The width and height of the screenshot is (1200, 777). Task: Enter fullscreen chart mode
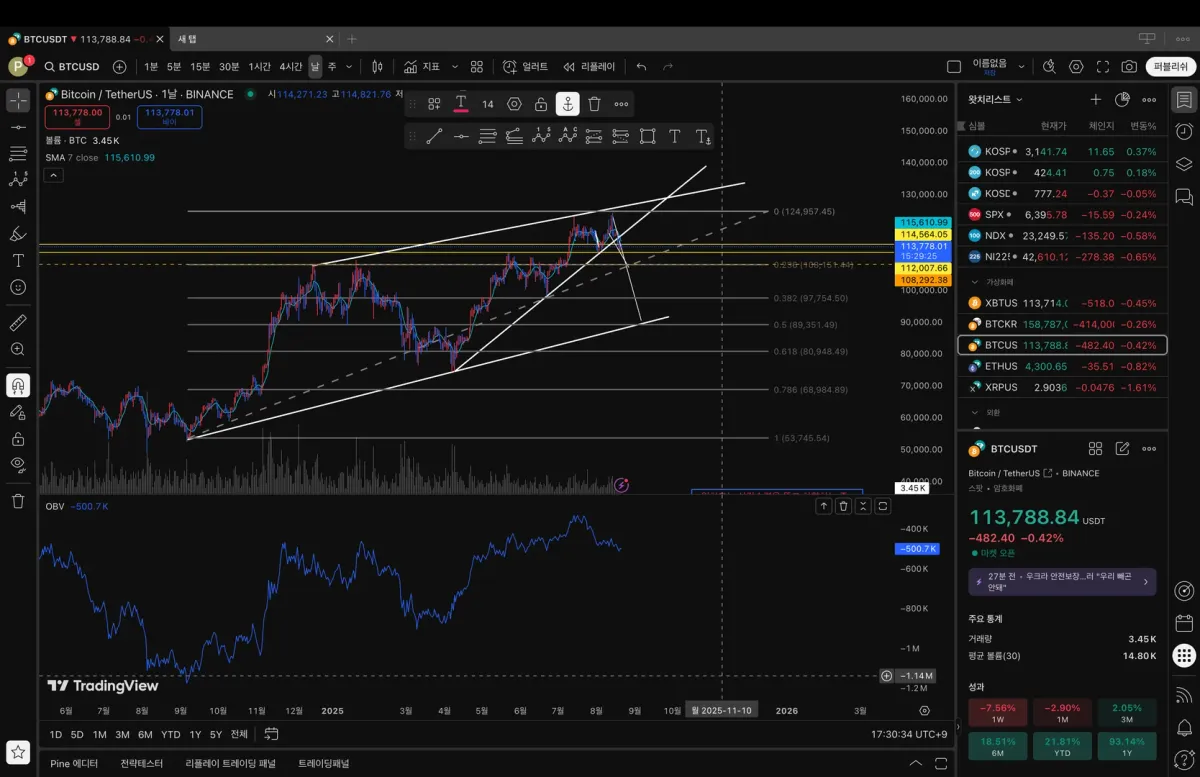pyautogui.click(x=1103, y=67)
